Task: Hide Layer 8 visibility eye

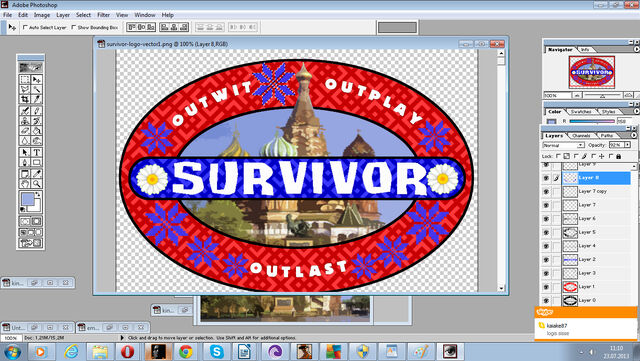Action: tap(546, 178)
